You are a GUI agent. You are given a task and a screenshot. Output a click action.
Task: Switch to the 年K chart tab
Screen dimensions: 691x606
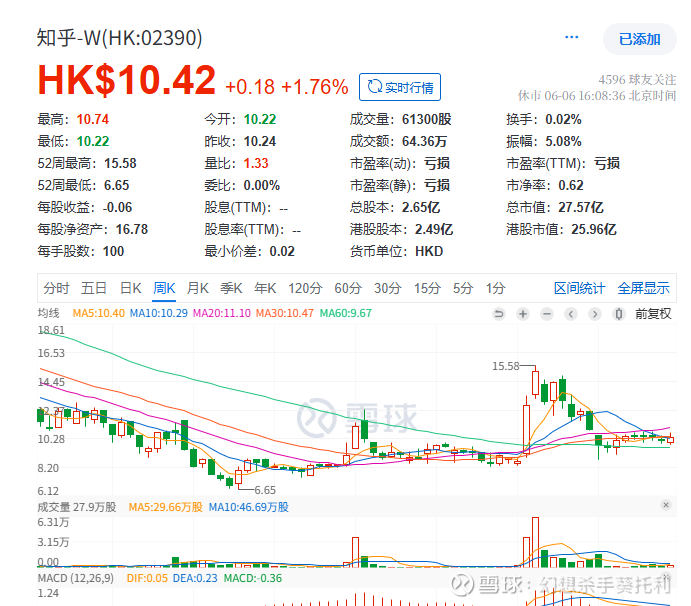[x=265, y=288]
